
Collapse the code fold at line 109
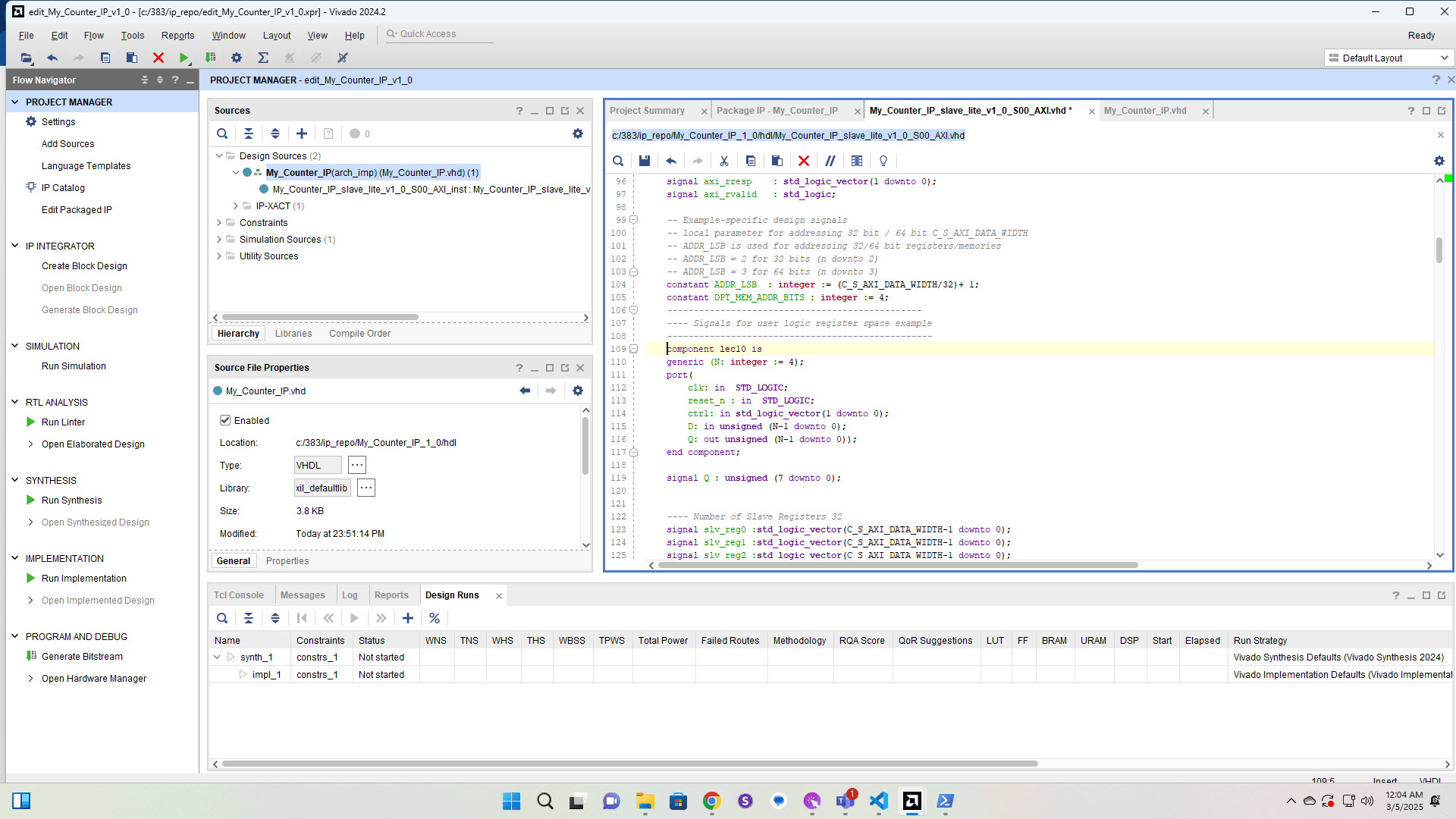634,349
